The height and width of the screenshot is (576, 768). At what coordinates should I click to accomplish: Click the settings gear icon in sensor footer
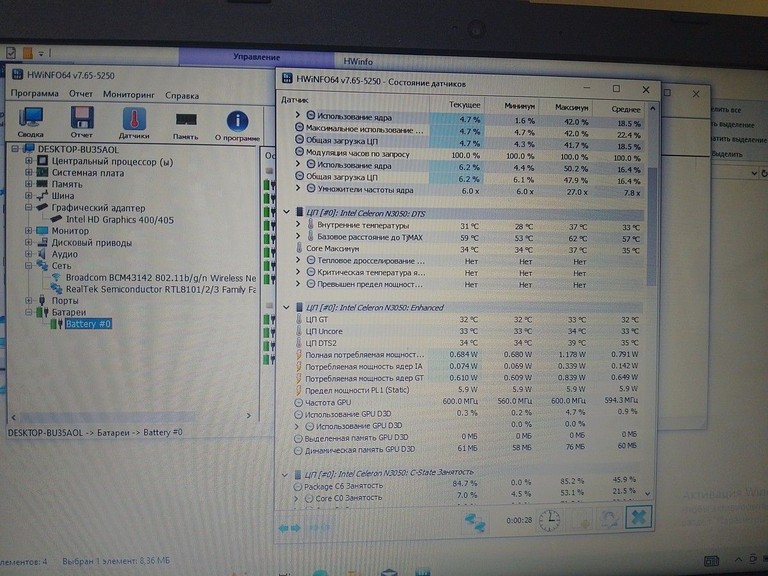click(610, 519)
